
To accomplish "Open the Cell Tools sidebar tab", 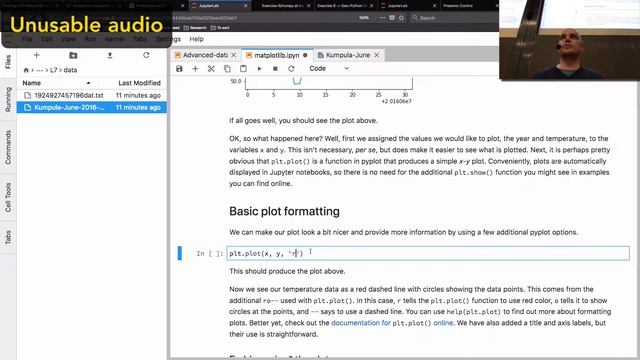I will tap(8, 197).
